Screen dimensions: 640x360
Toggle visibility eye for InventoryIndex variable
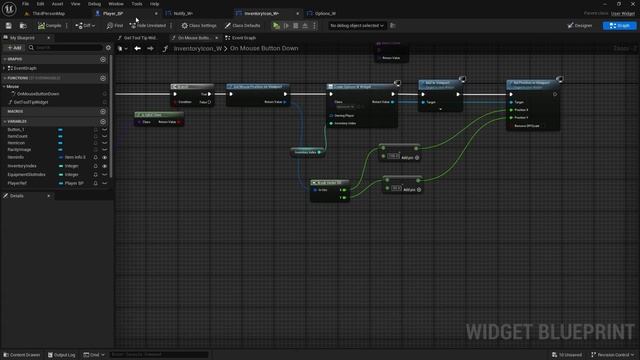[x=104, y=166]
